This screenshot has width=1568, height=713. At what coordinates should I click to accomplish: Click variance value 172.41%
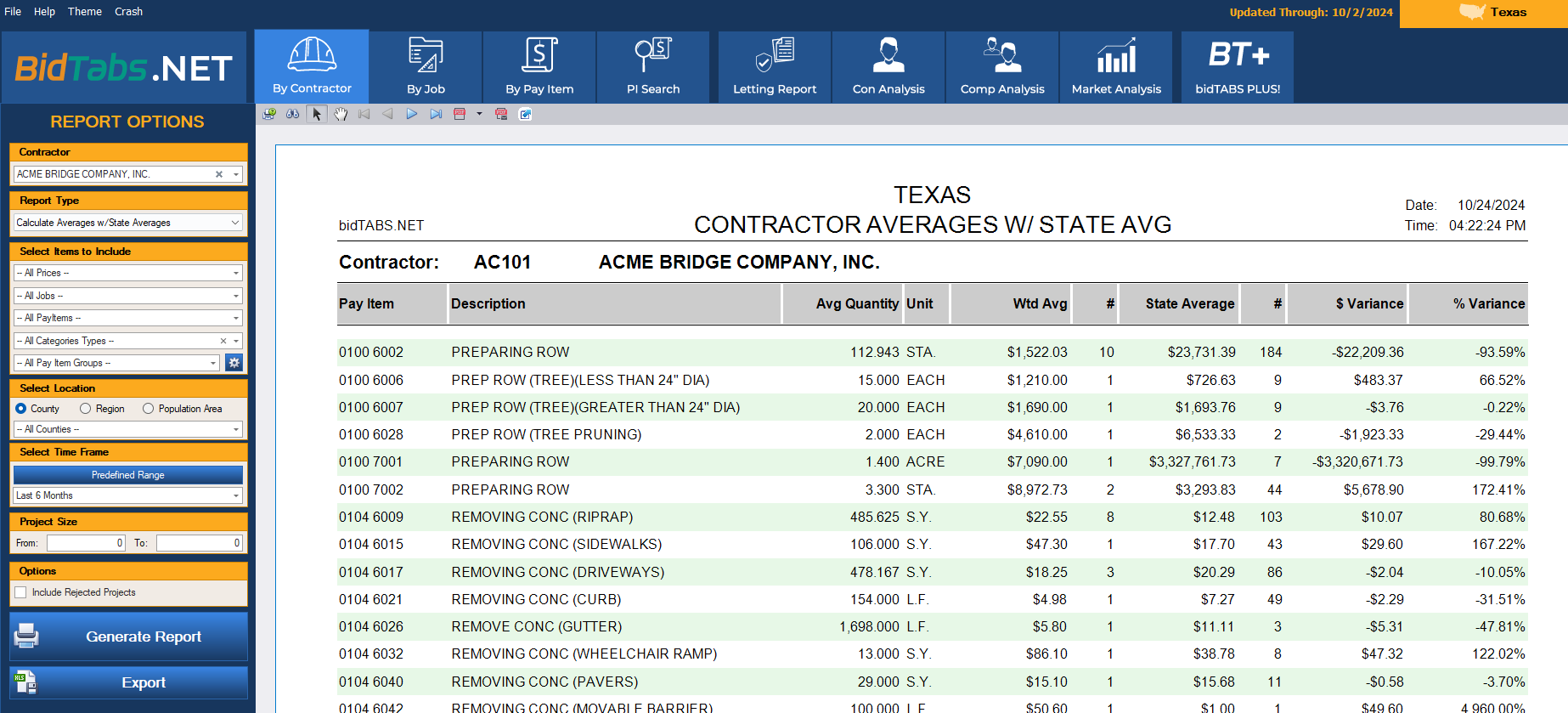click(x=1498, y=489)
